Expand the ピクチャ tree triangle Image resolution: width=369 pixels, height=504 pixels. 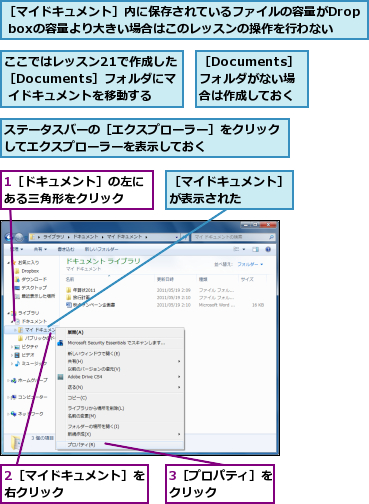pos(12,347)
